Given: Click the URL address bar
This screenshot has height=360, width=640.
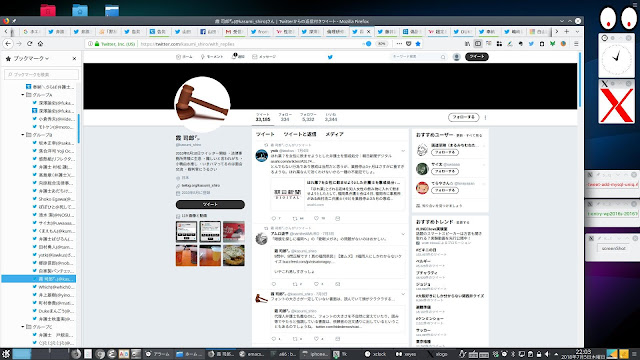Looking at the screenshot, I should tap(249, 44).
